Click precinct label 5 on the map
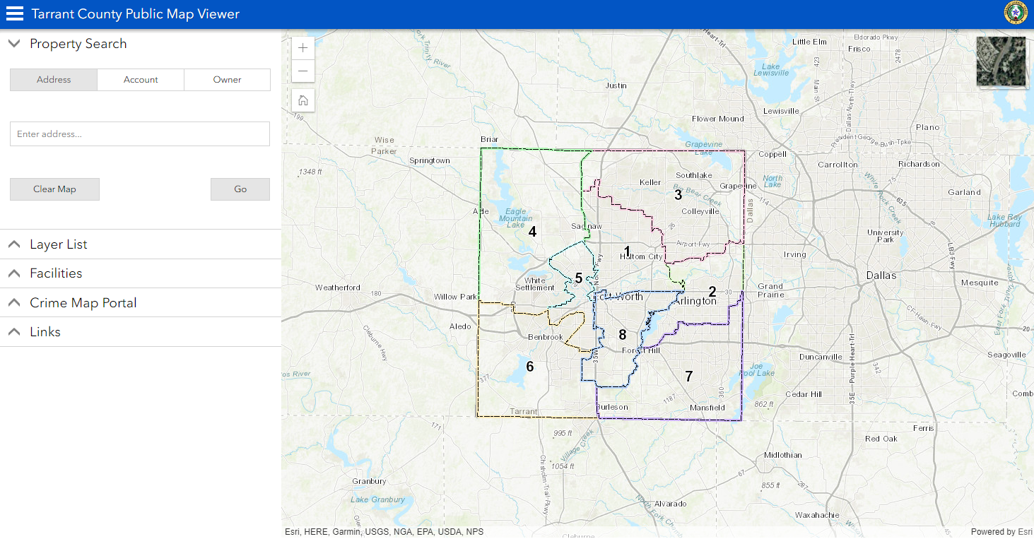This screenshot has width=1034, height=539. point(578,278)
